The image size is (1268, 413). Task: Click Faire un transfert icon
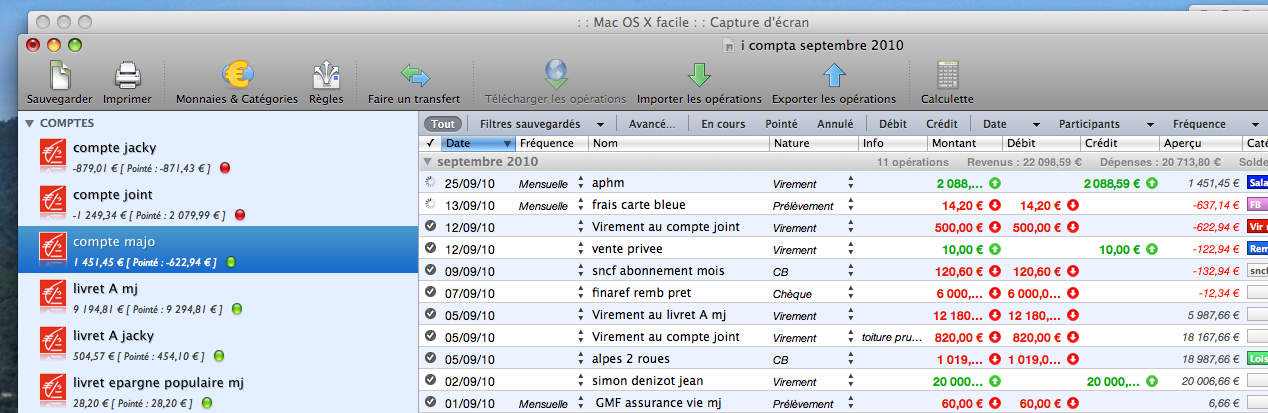pos(414,76)
